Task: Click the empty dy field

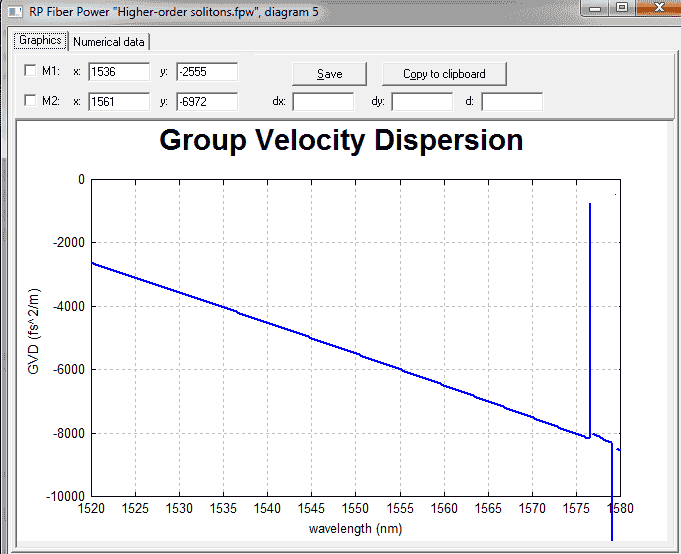Action: coord(422,102)
